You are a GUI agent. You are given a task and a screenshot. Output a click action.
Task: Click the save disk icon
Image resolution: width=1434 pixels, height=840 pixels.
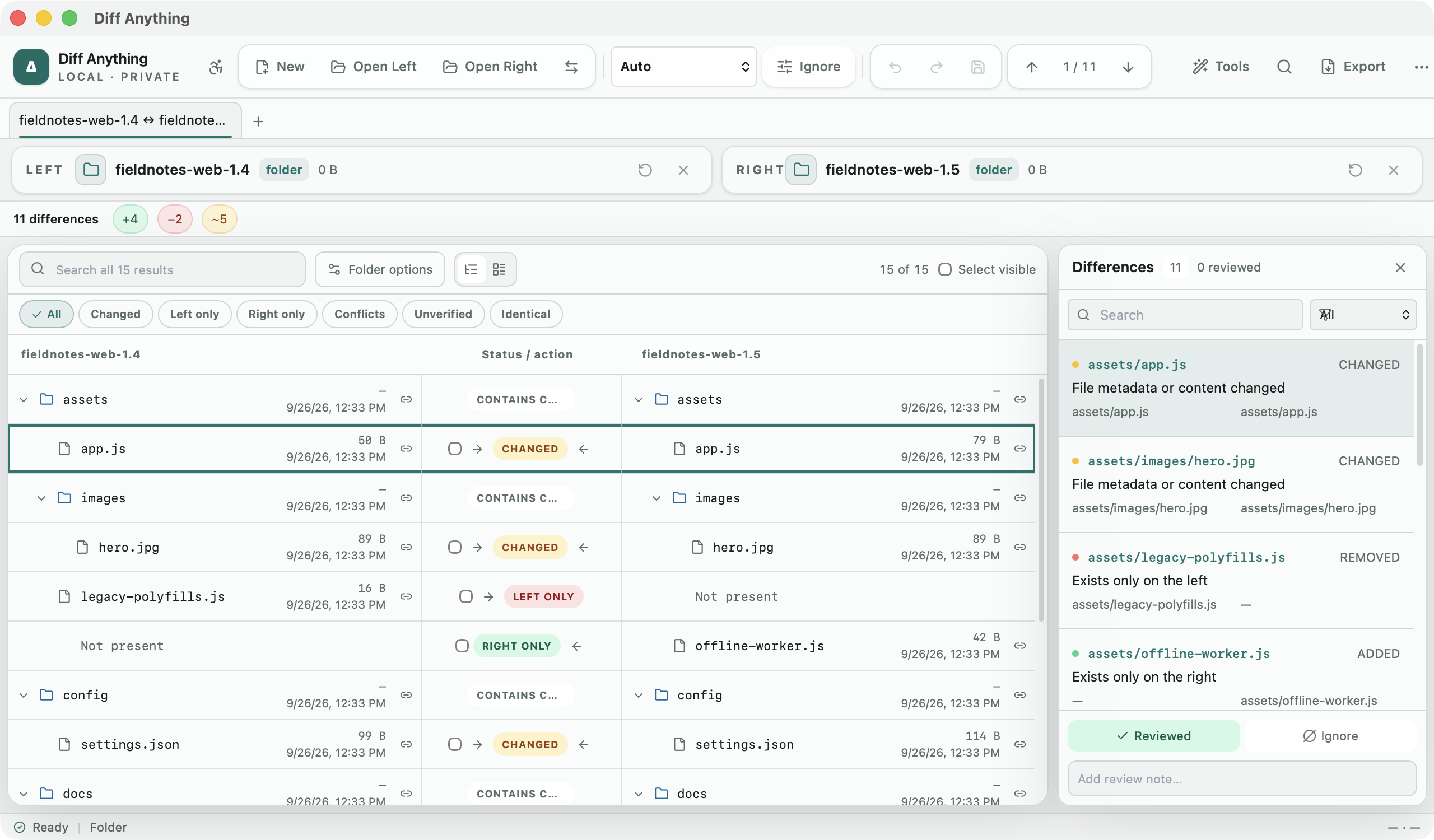click(x=977, y=67)
